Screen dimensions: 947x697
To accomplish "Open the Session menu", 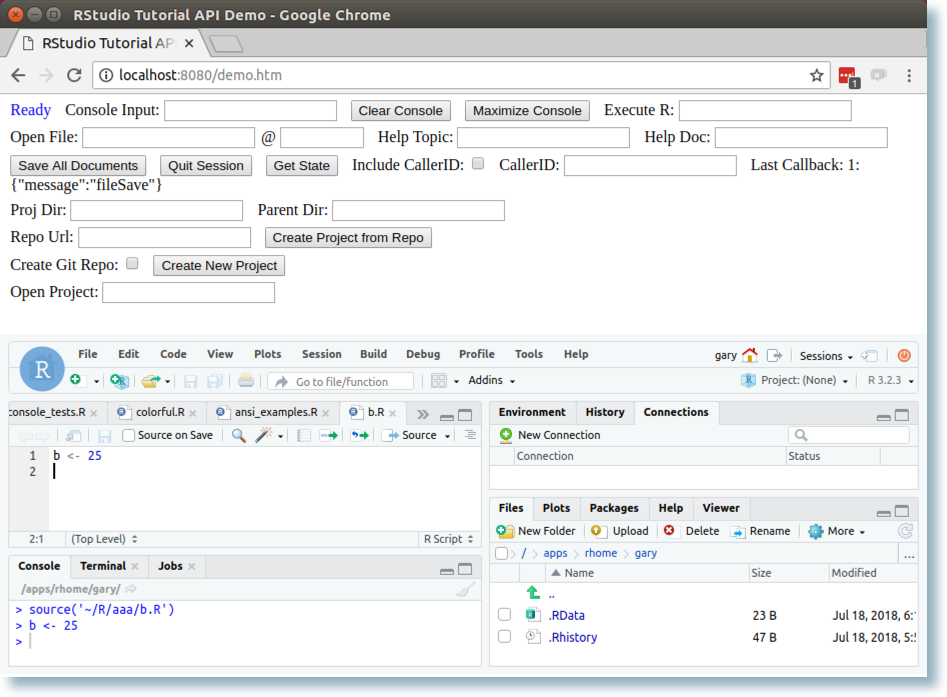I will (322, 354).
